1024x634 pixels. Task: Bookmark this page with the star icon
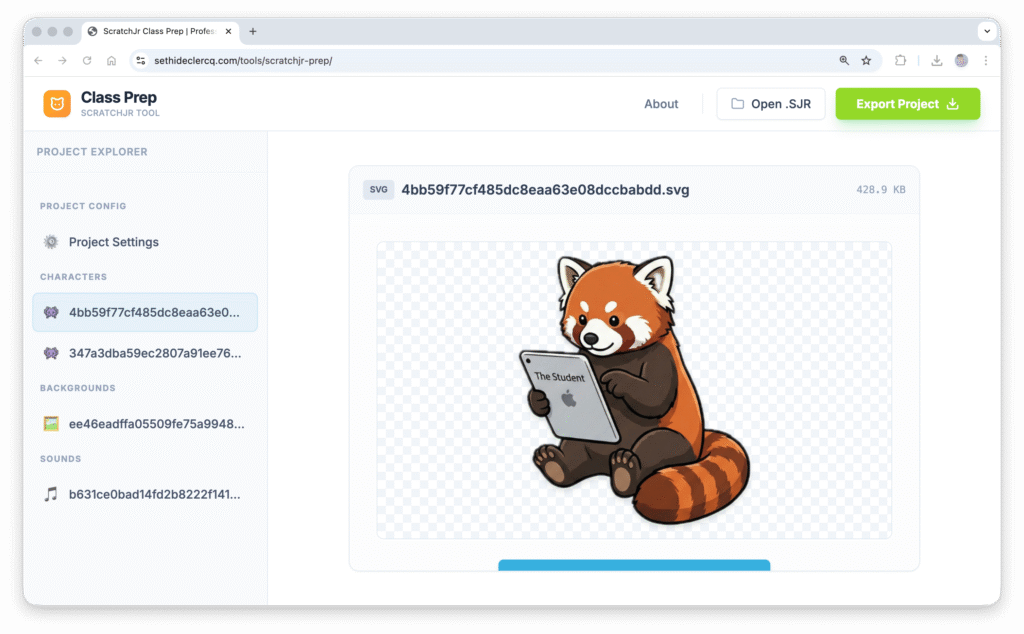pyautogui.click(x=866, y=61)
